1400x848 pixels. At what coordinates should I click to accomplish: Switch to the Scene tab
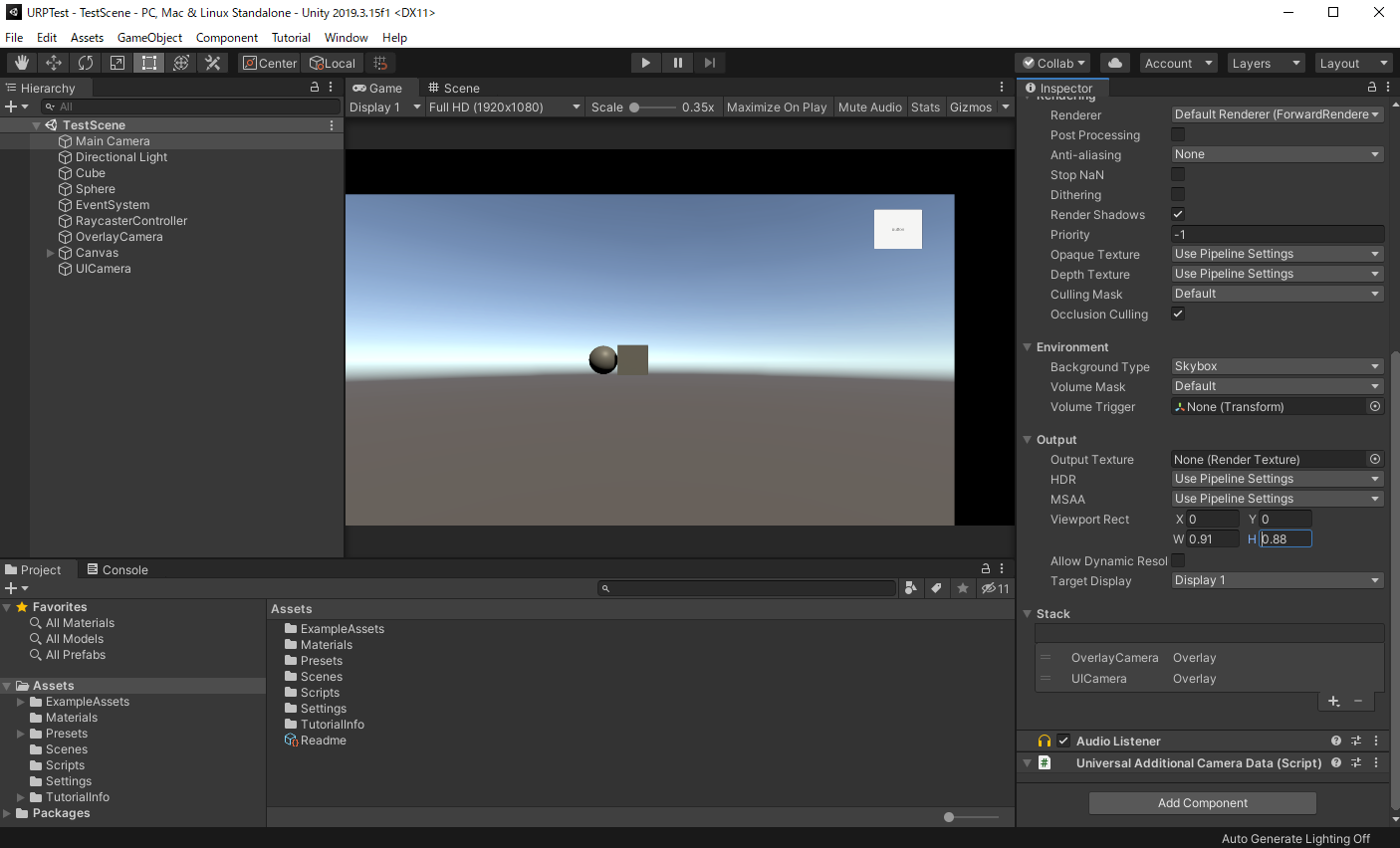tap(453, 88)
